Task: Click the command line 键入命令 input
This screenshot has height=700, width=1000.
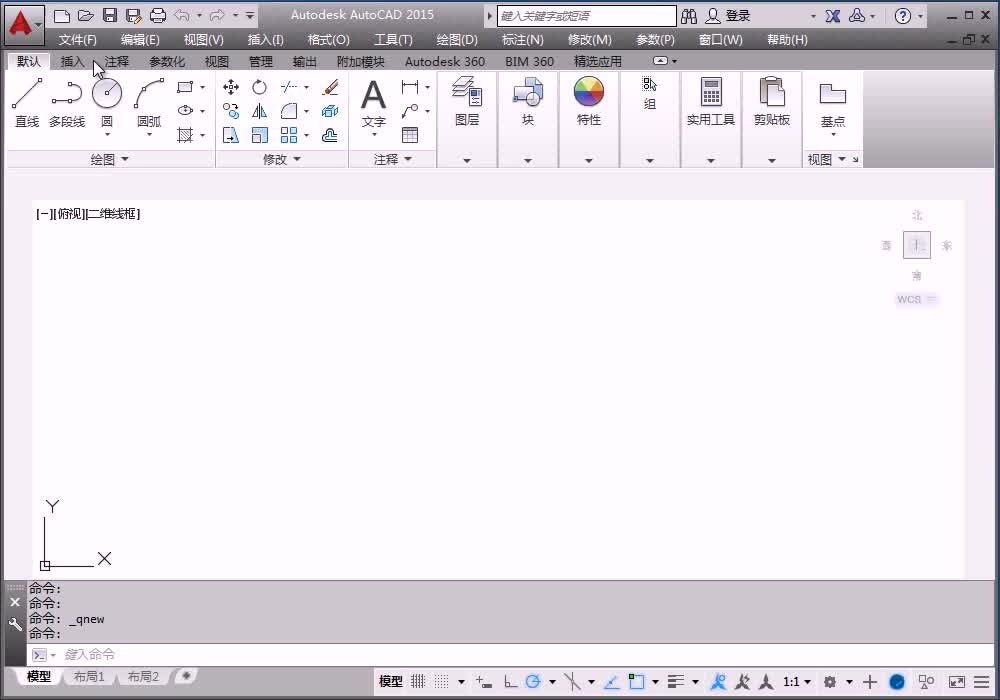Action: 510,654
